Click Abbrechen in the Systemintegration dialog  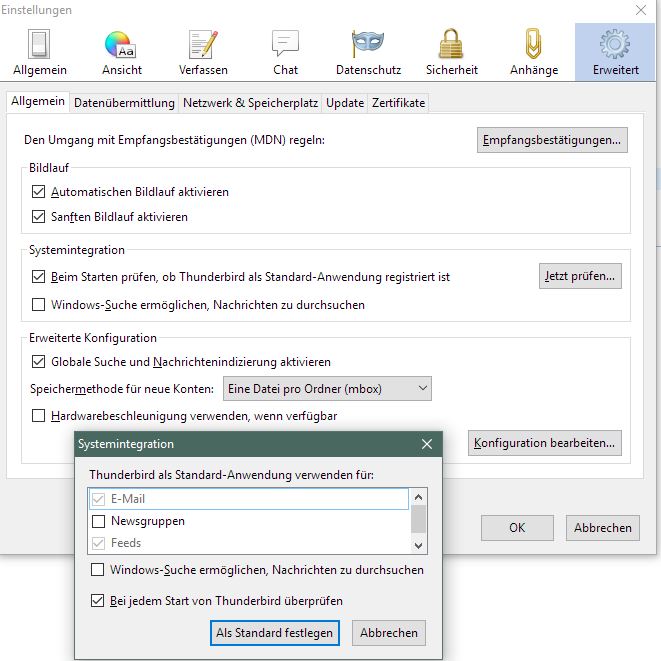click(x=389, y=633)
